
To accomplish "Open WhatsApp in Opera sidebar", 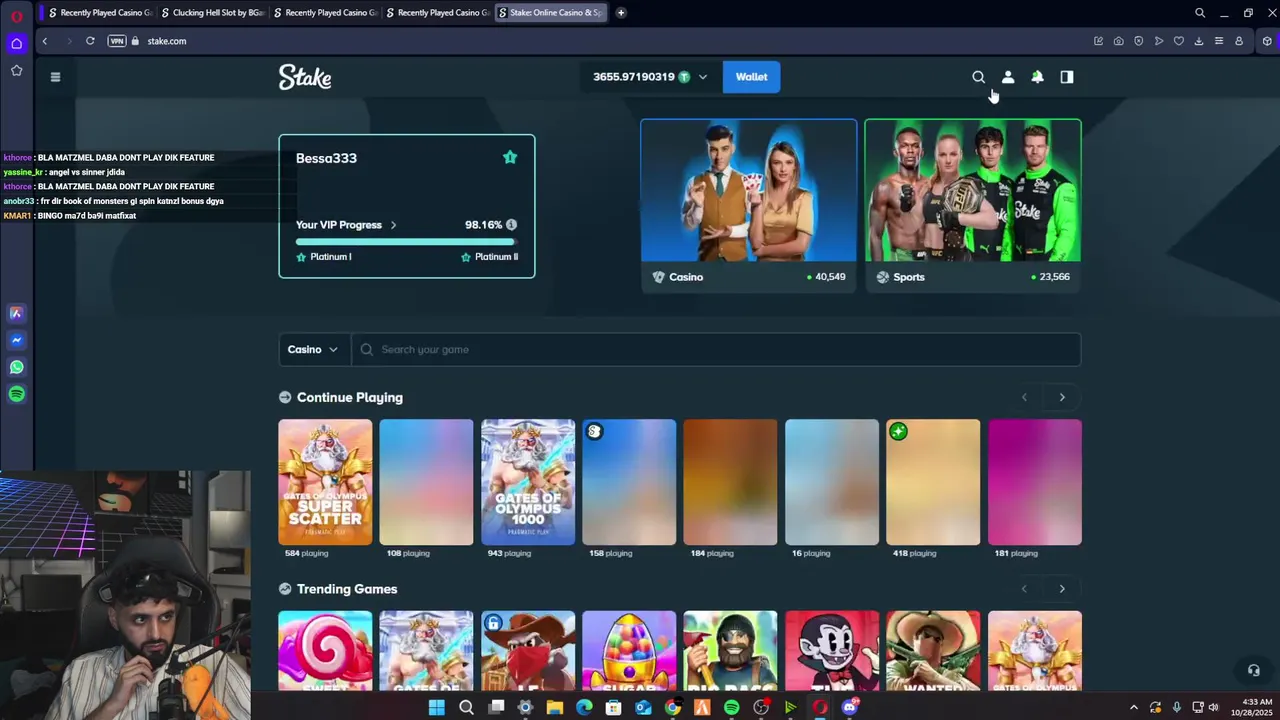I will coord(16,367).
